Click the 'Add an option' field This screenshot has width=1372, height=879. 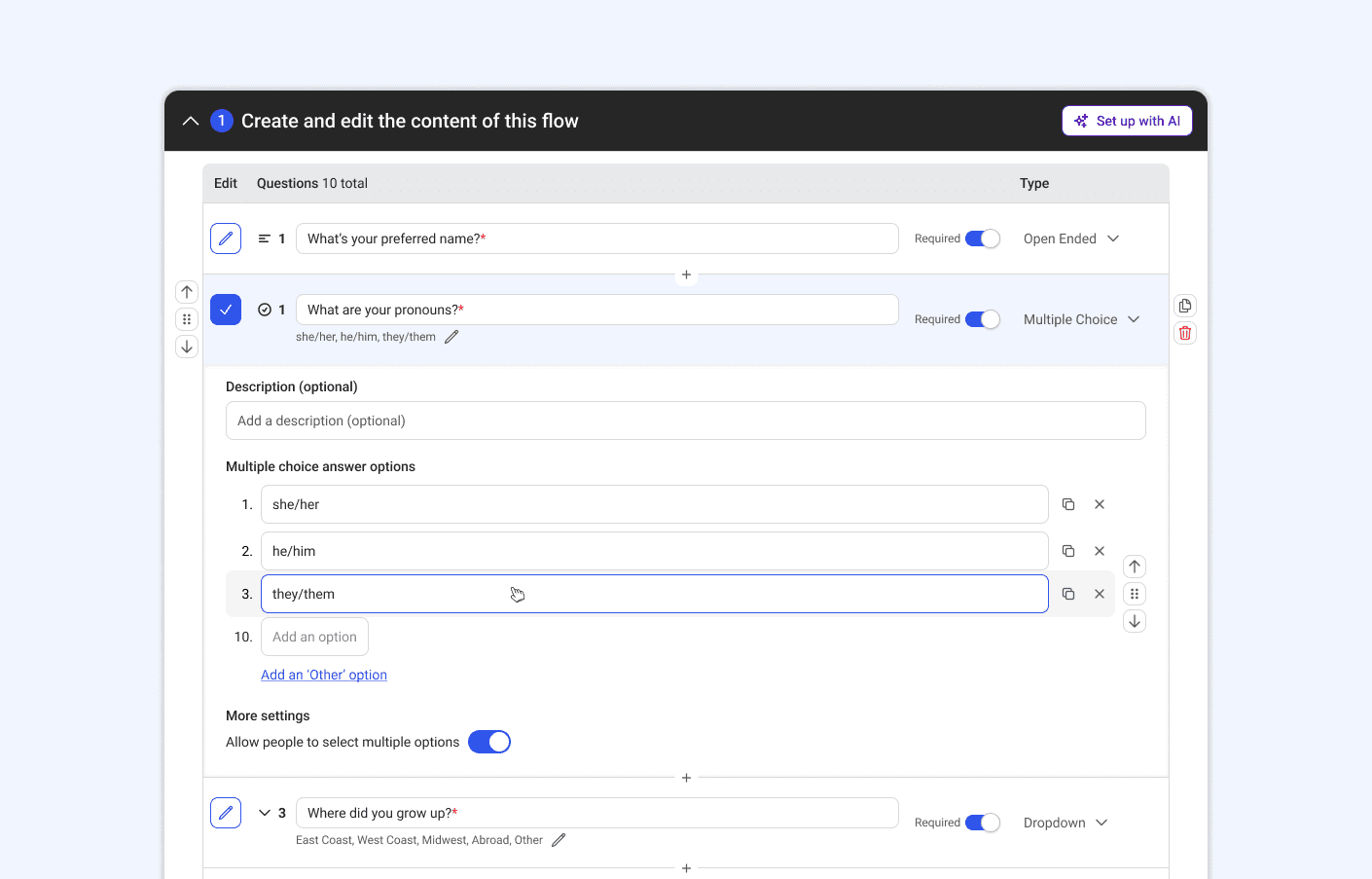coord(314,637)
